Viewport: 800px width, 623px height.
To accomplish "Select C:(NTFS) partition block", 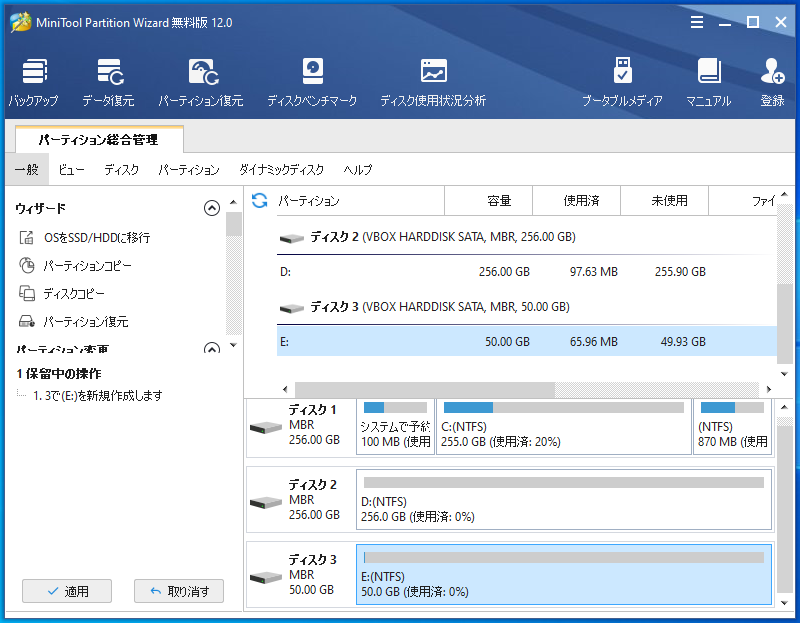I will pyautogui.click(x=564, y=427).
